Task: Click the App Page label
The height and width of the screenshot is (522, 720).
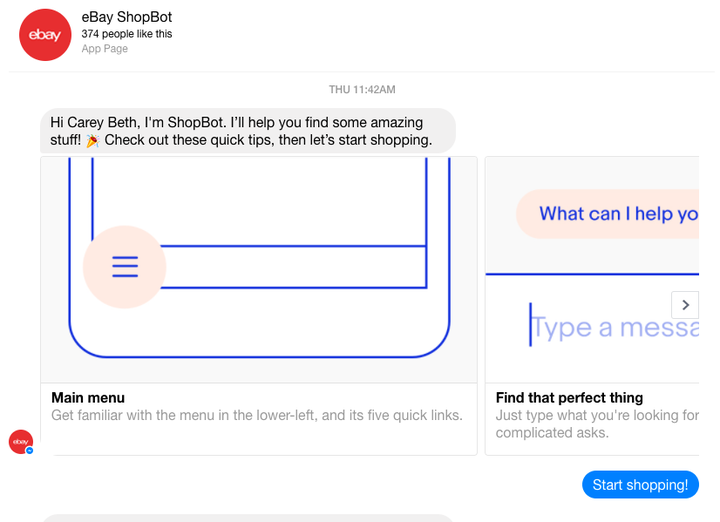Action: pyautogui.click(x=105, y=49)
